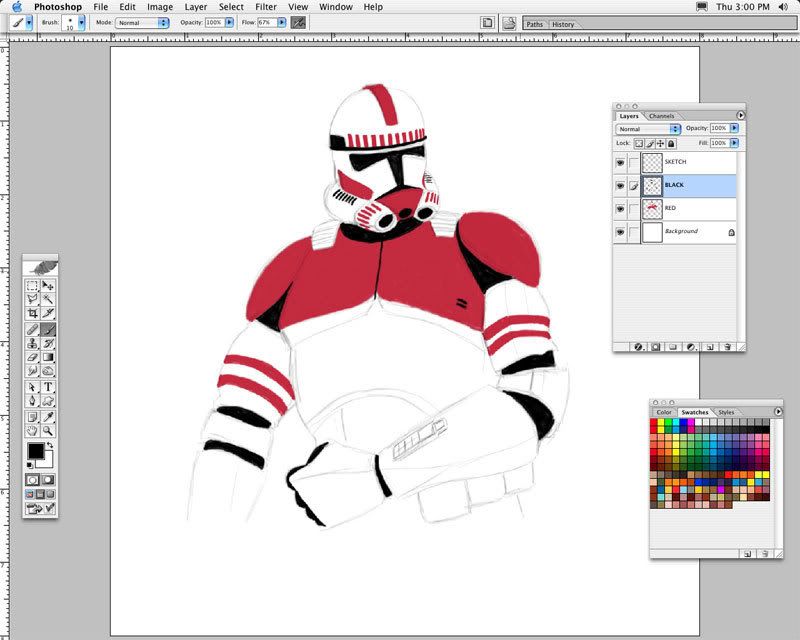Create a new layer in Layers panel
Viewport: 800px width, 640px height.
tap(710, 347)
